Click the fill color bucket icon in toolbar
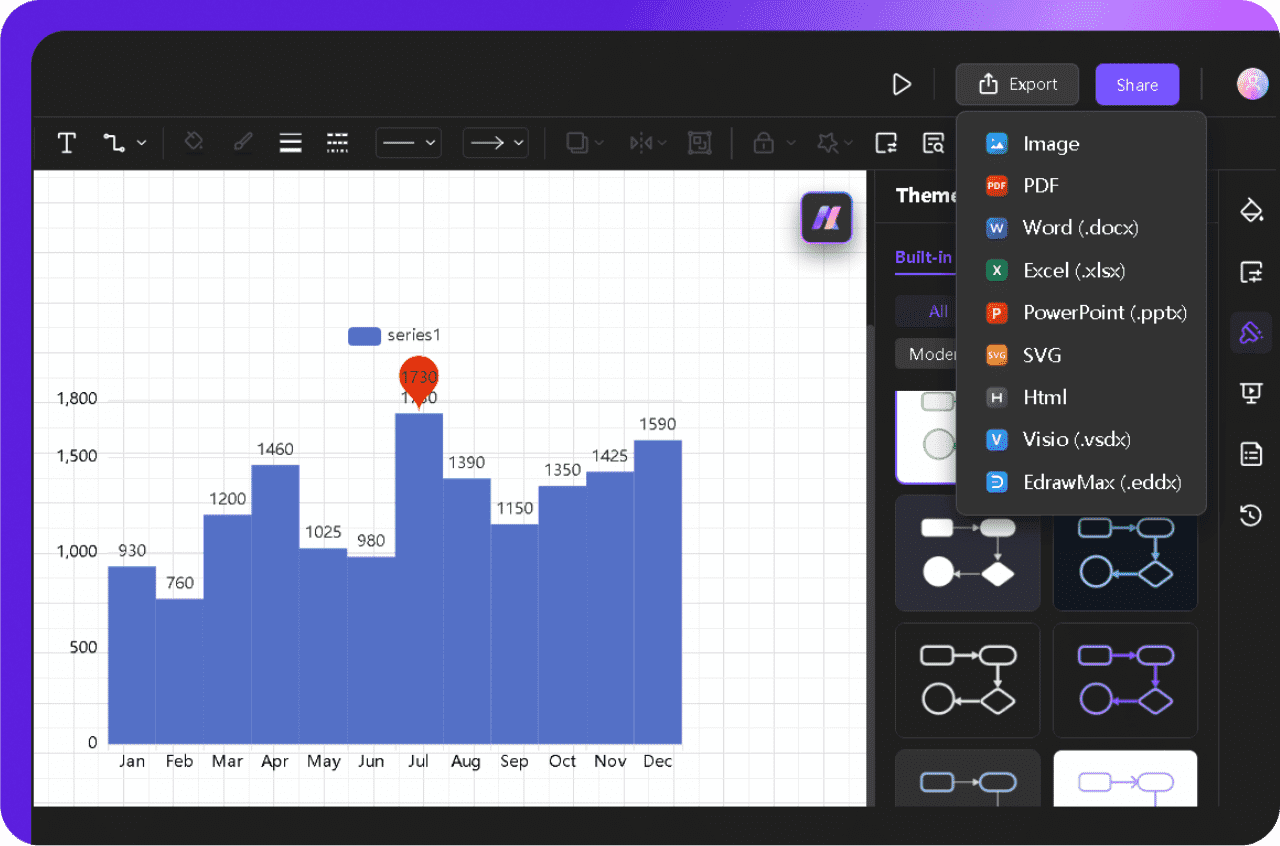Screen dimensions: 1280x846 tap(195, 143)
